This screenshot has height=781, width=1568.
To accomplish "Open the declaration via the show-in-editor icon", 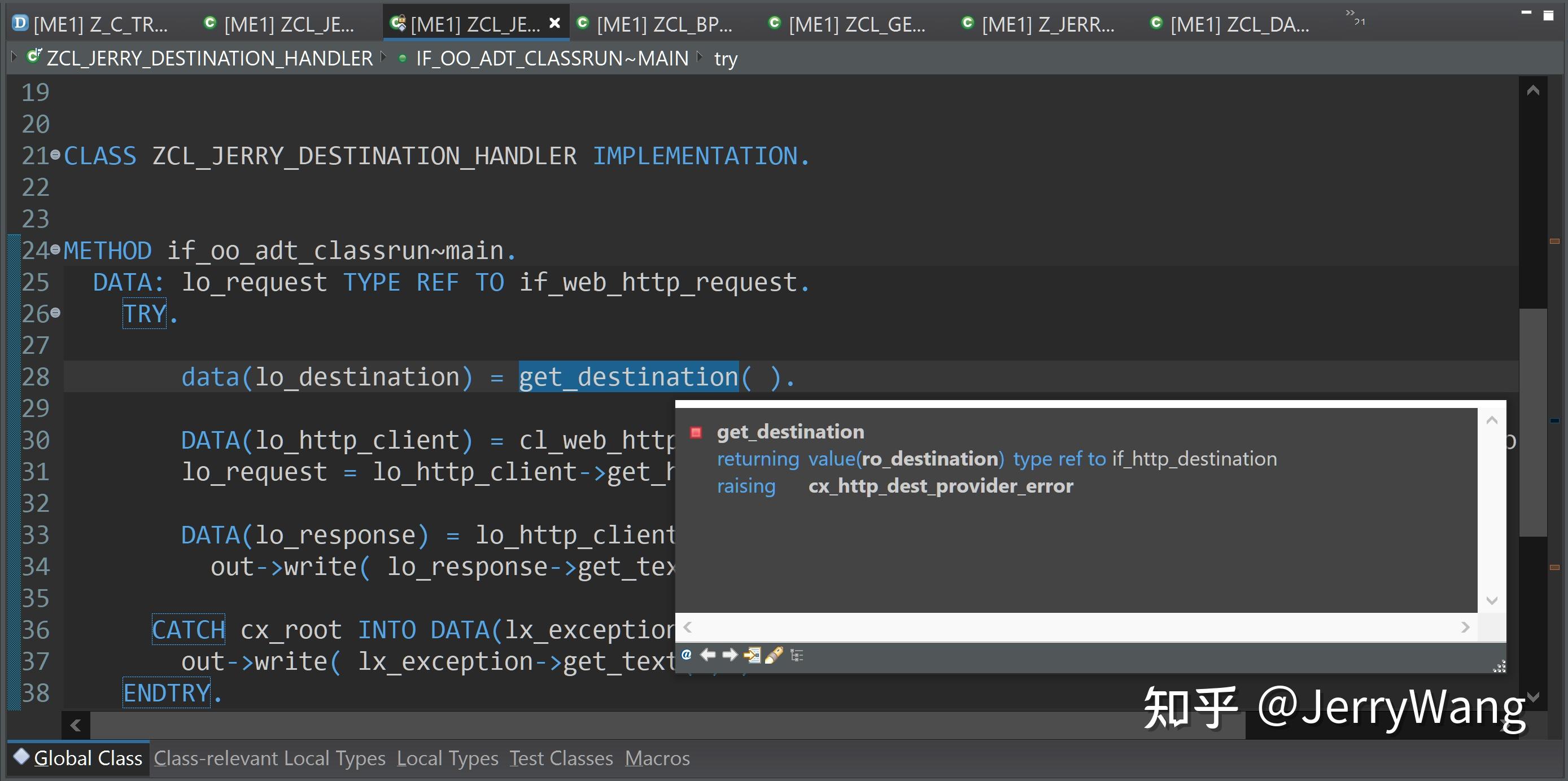I will (x=753, y=655).
